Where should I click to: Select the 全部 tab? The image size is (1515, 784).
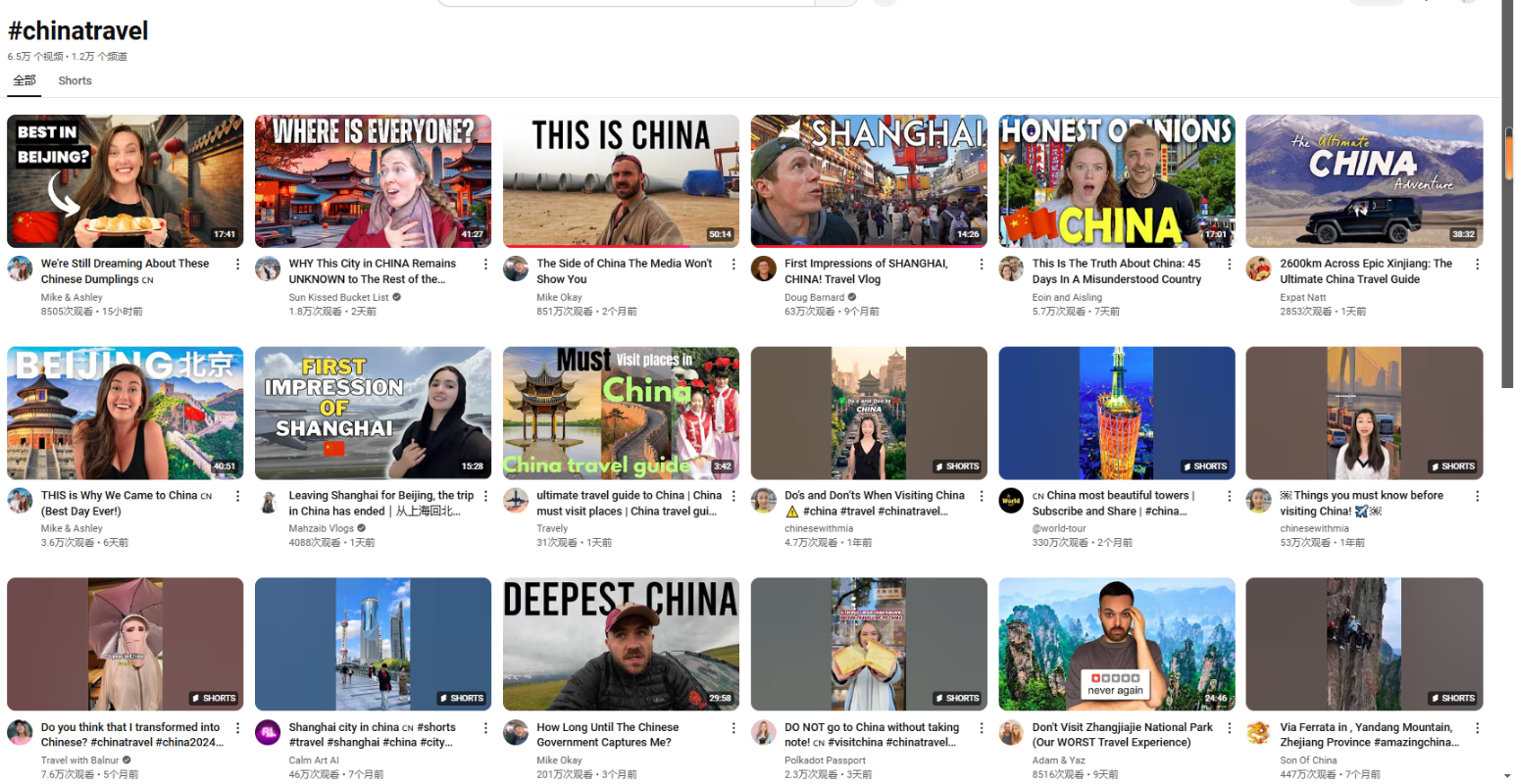tap(25, 81)
